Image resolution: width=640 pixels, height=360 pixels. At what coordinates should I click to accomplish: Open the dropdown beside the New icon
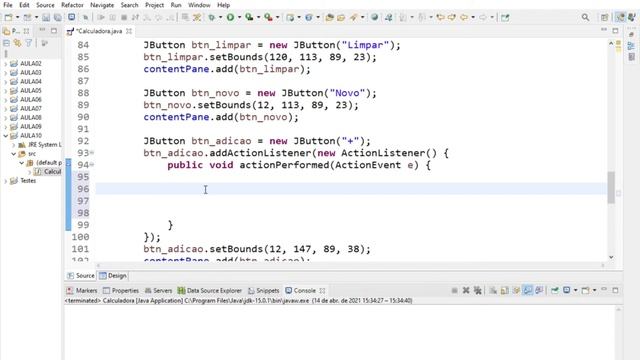point(18,17)
